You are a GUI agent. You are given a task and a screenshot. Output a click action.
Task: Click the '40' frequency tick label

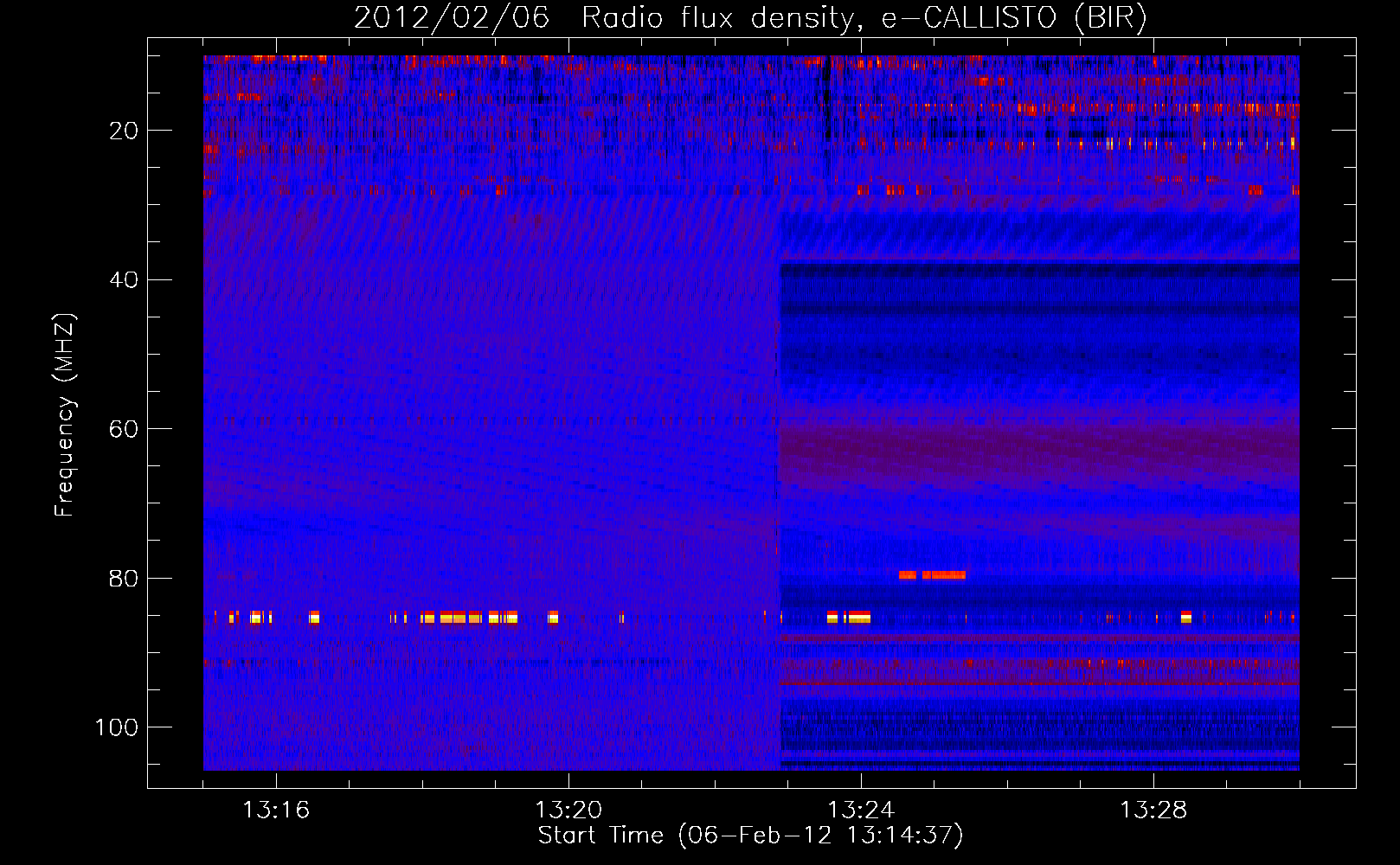coord(124,280)
